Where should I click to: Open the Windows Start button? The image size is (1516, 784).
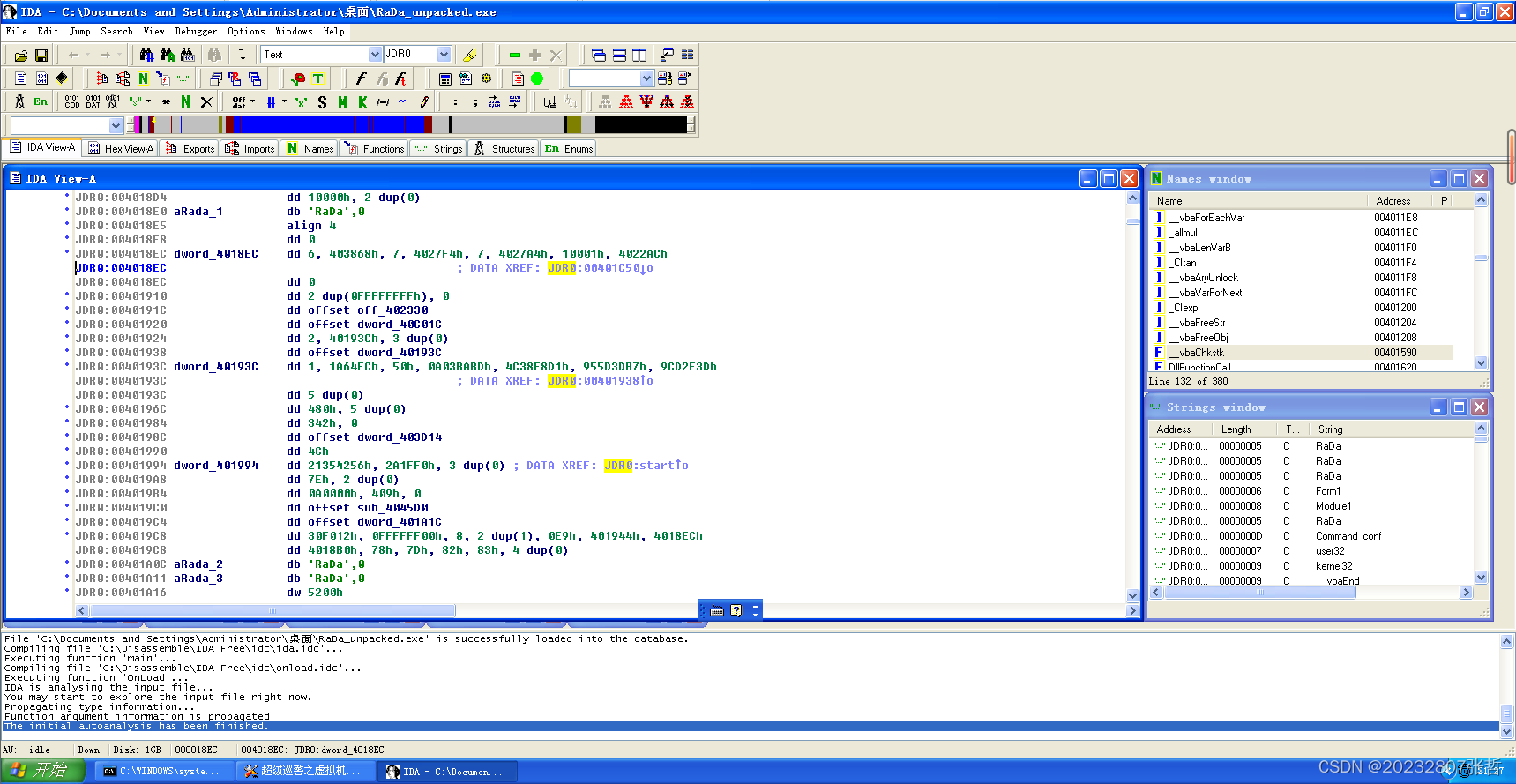tap(42, 771)
